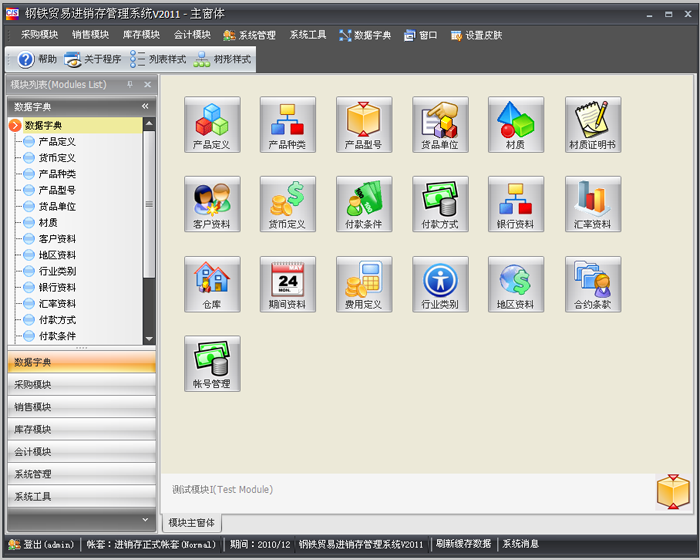Click the 材质证明书 notepad icon
The height and width of the screenshot is (560, 700).
pos(592,124)
